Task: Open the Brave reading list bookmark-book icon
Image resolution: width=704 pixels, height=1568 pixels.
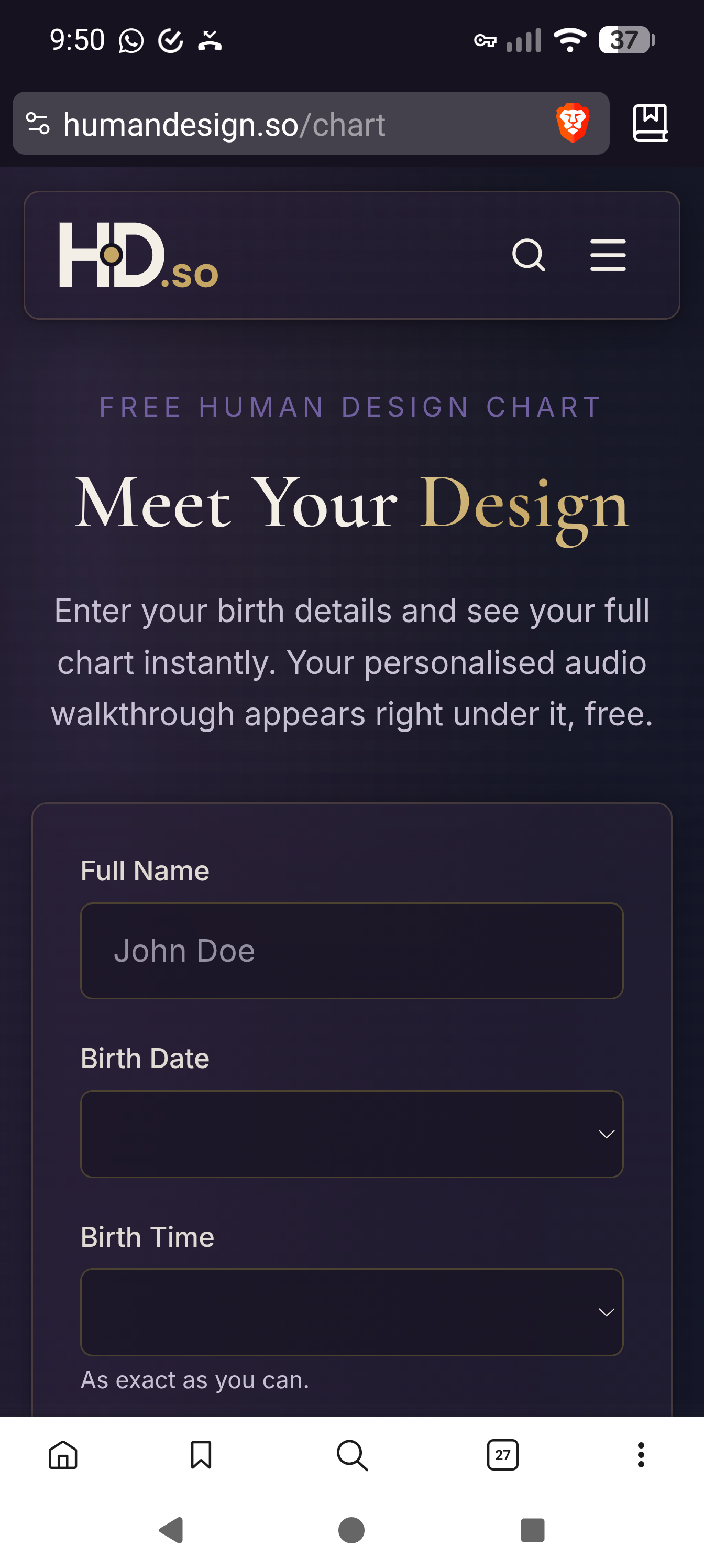Action: [x=650, y=124]
